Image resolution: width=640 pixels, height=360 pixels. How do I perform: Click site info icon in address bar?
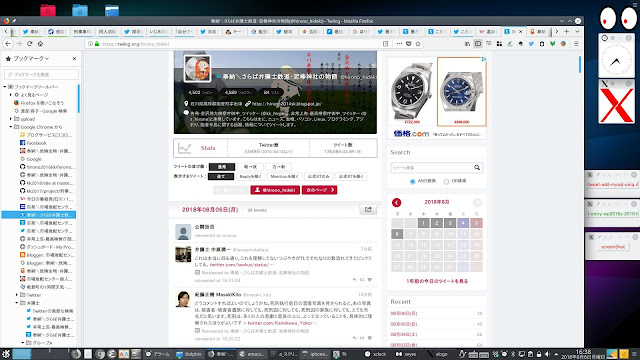90,44
